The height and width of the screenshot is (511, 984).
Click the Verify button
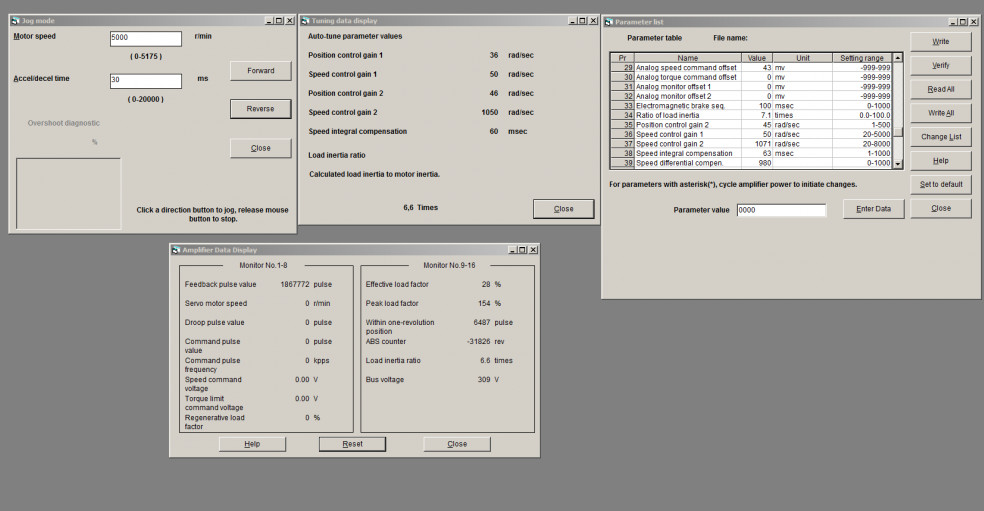[x=941, y=66]
